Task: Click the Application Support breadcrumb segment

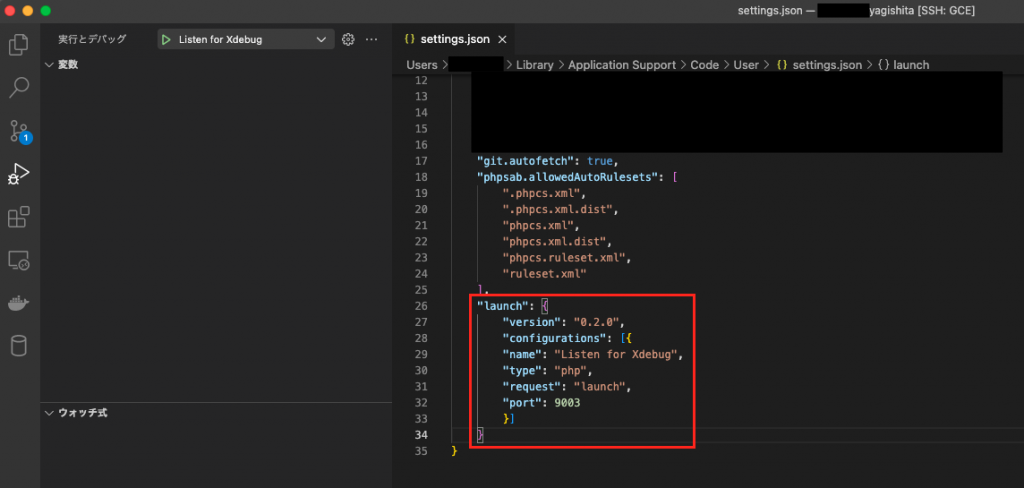Action: [620, 64]
